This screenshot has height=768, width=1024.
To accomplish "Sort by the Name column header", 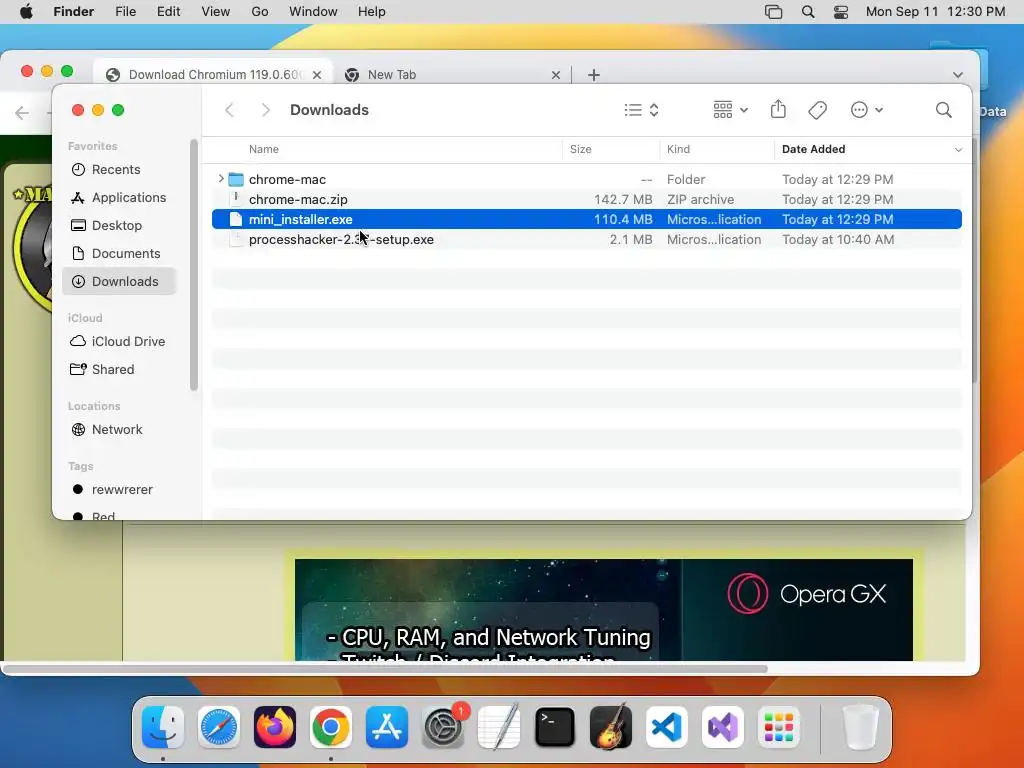I will (264, 149).
